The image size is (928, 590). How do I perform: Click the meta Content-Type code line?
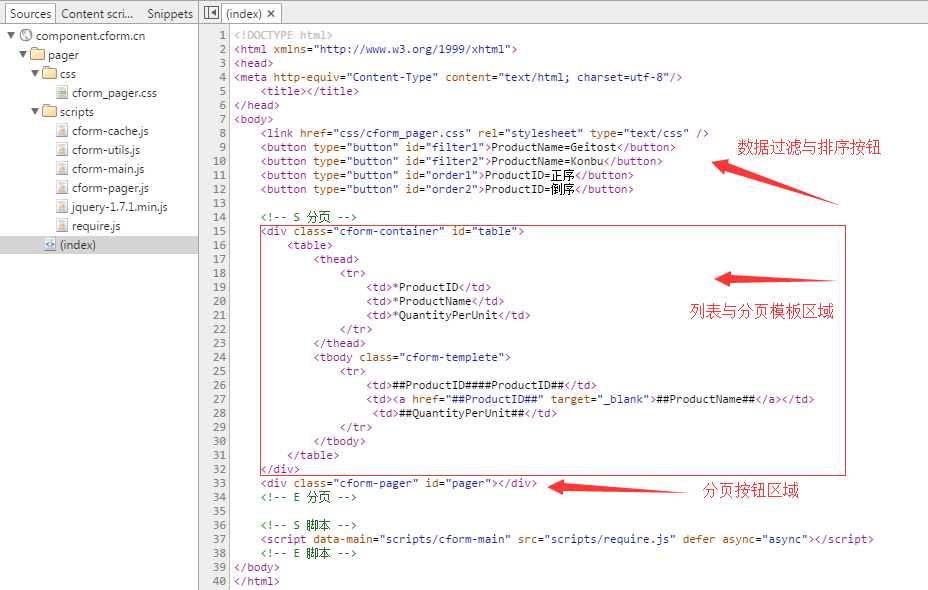pos(458,77)
